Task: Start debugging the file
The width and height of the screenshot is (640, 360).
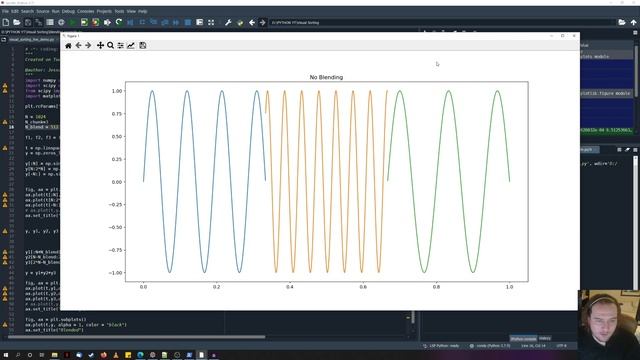Action: point(130,22)
